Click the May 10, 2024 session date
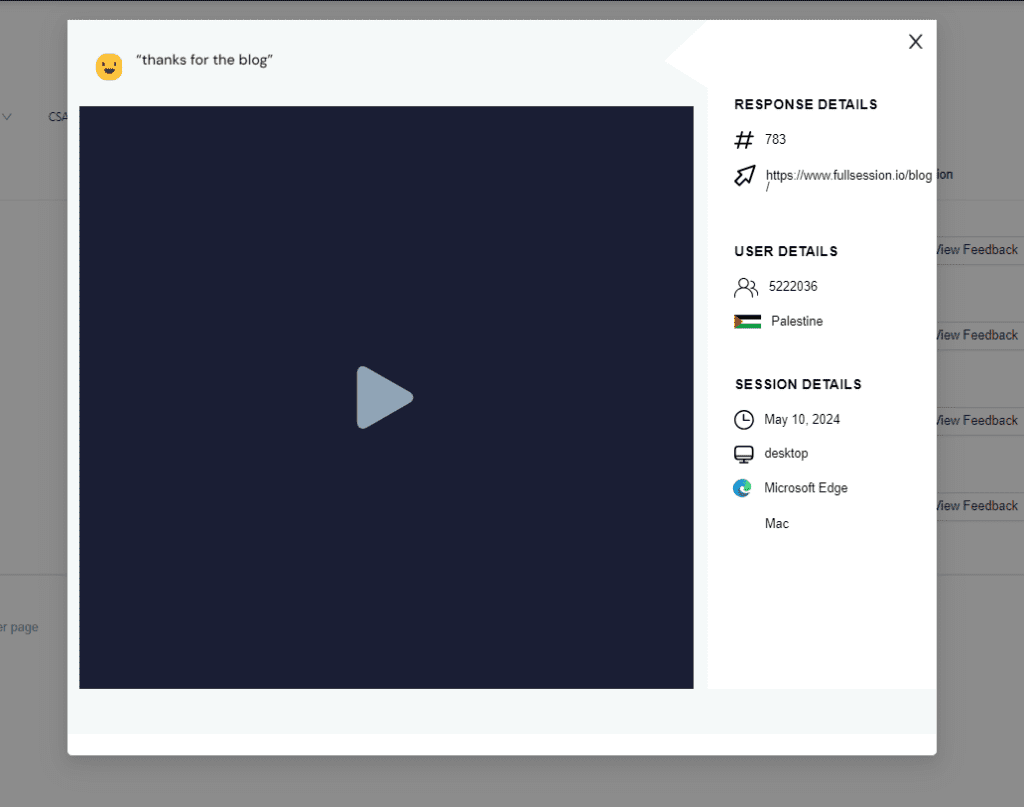1024x807 pixels. point(802,420)
